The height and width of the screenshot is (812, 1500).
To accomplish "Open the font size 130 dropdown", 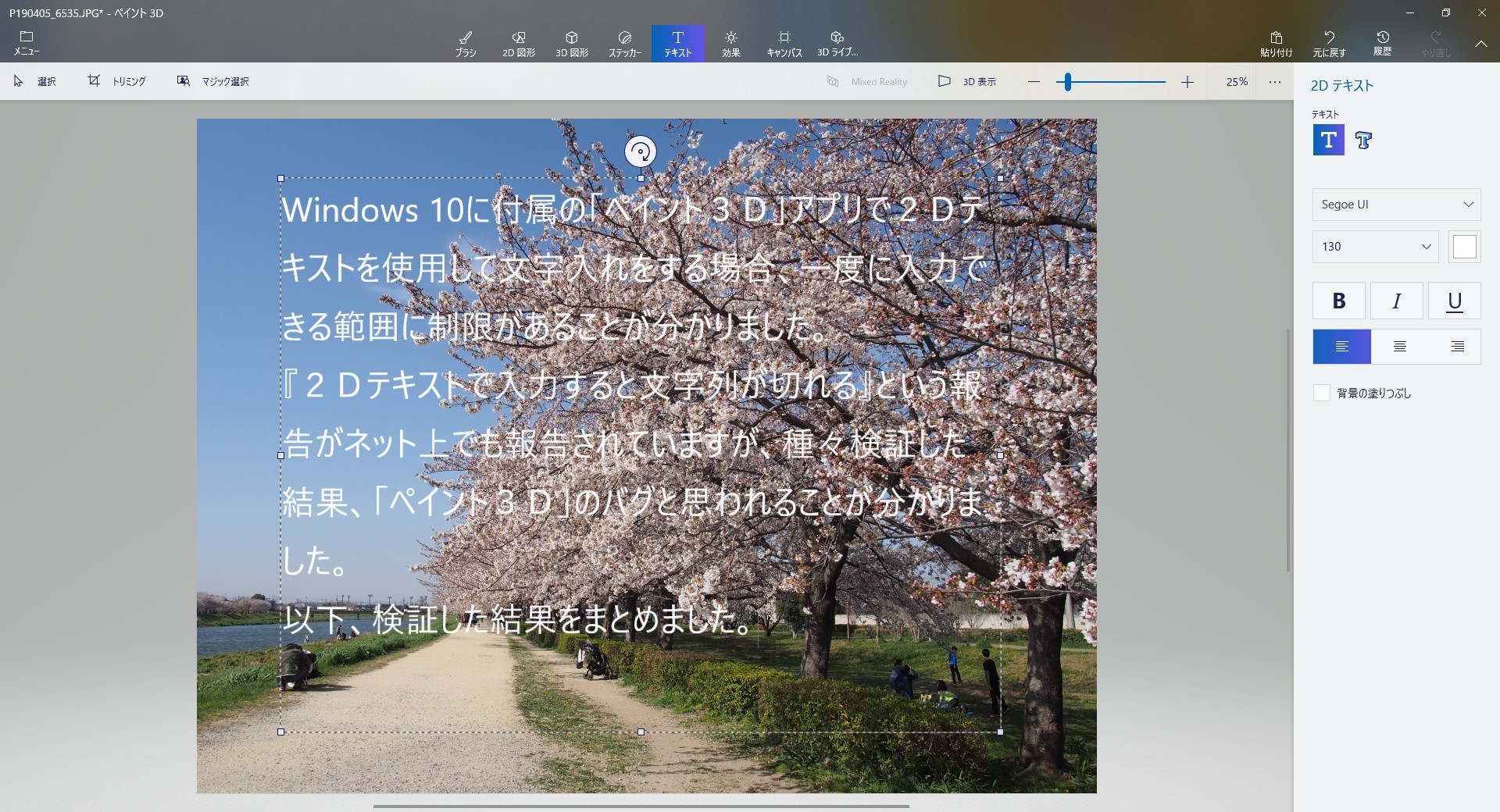I will click(x=1375, y=247).
